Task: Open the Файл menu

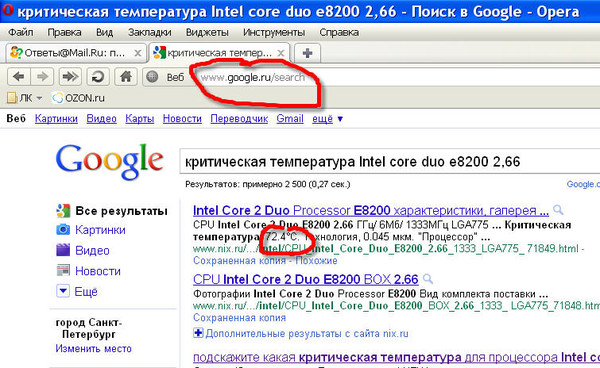Action: [21, 33]
